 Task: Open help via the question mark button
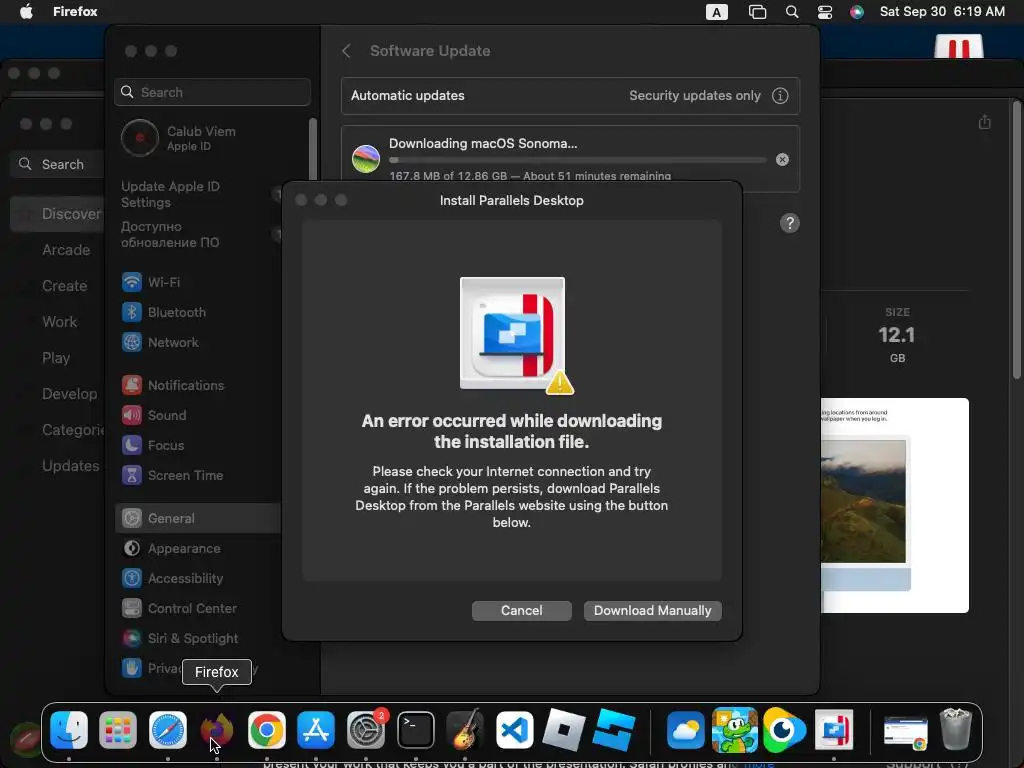click(790, 223)
